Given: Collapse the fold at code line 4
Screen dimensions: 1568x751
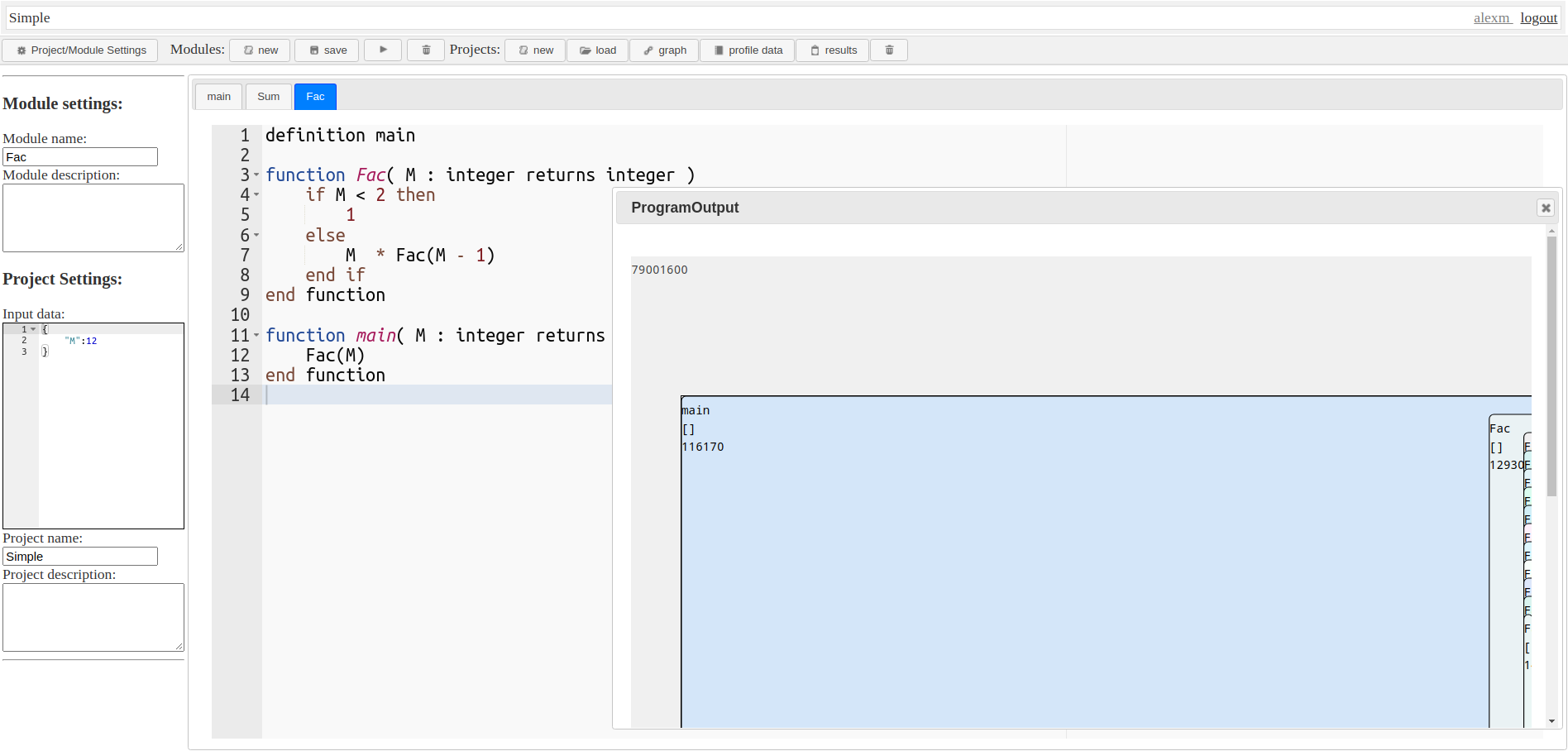Looking at the screenshot, I should coord(256,194).
